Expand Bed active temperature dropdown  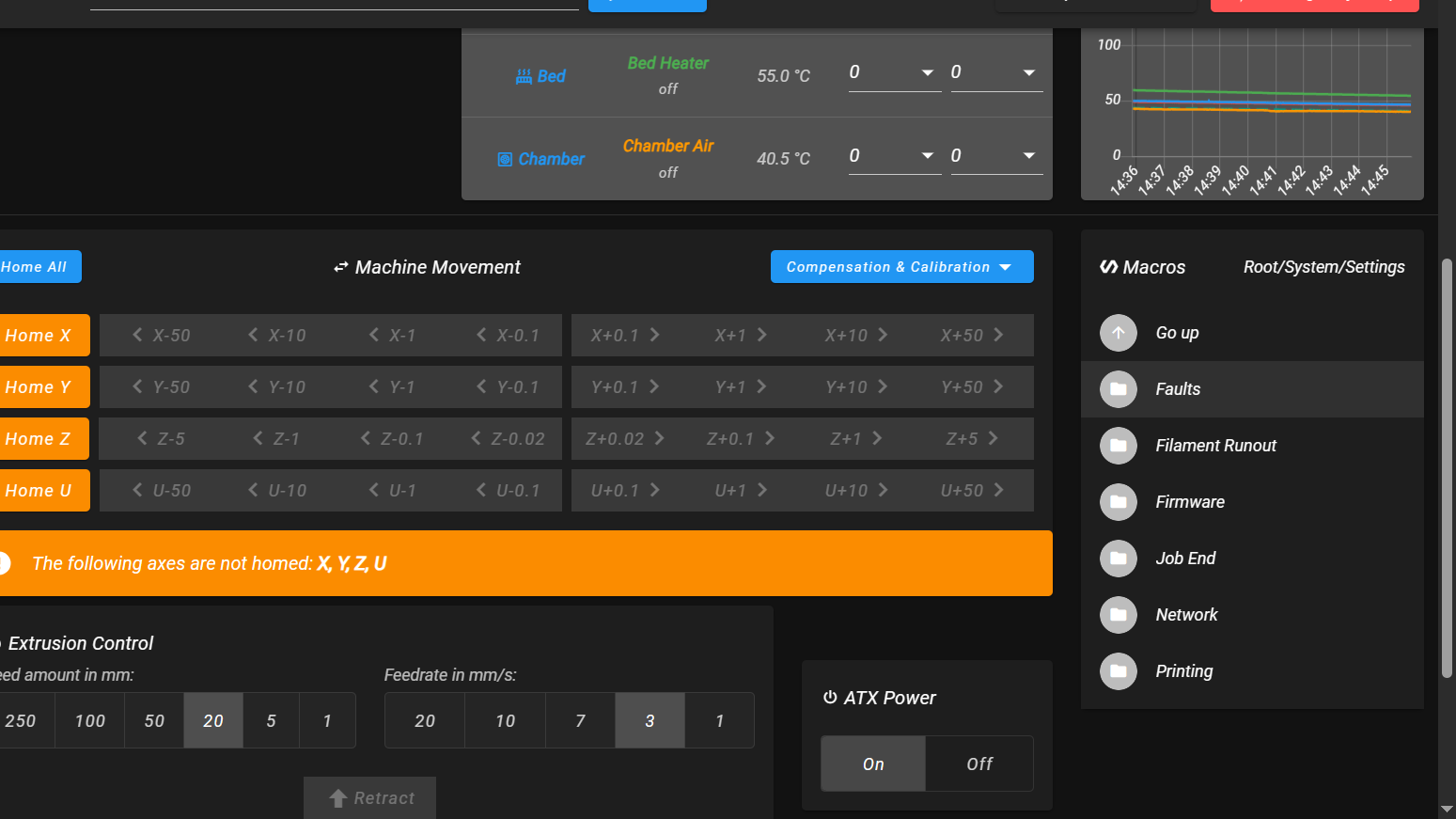coord(928,72)
